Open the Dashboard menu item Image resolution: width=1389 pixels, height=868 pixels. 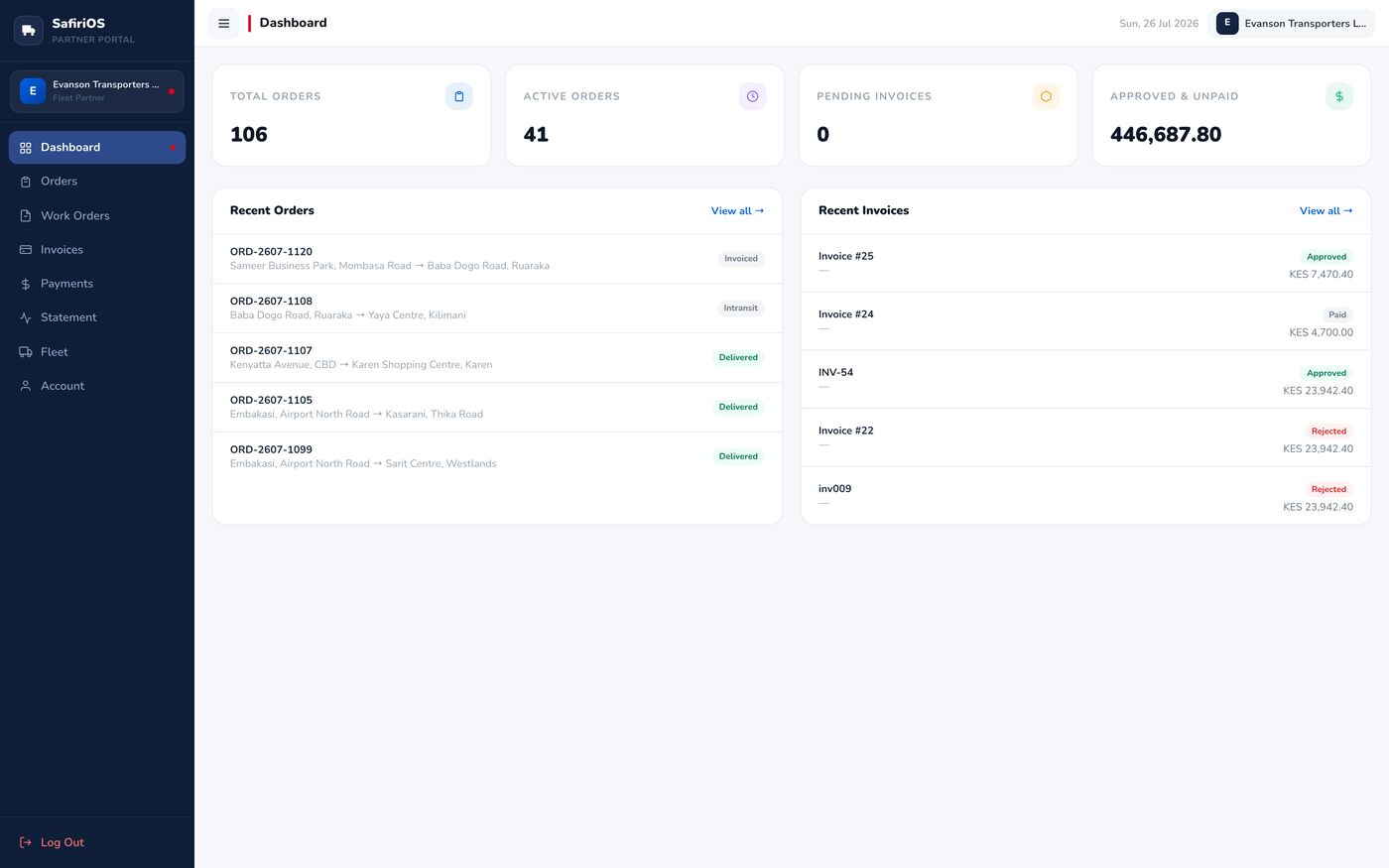coord(97,147)
